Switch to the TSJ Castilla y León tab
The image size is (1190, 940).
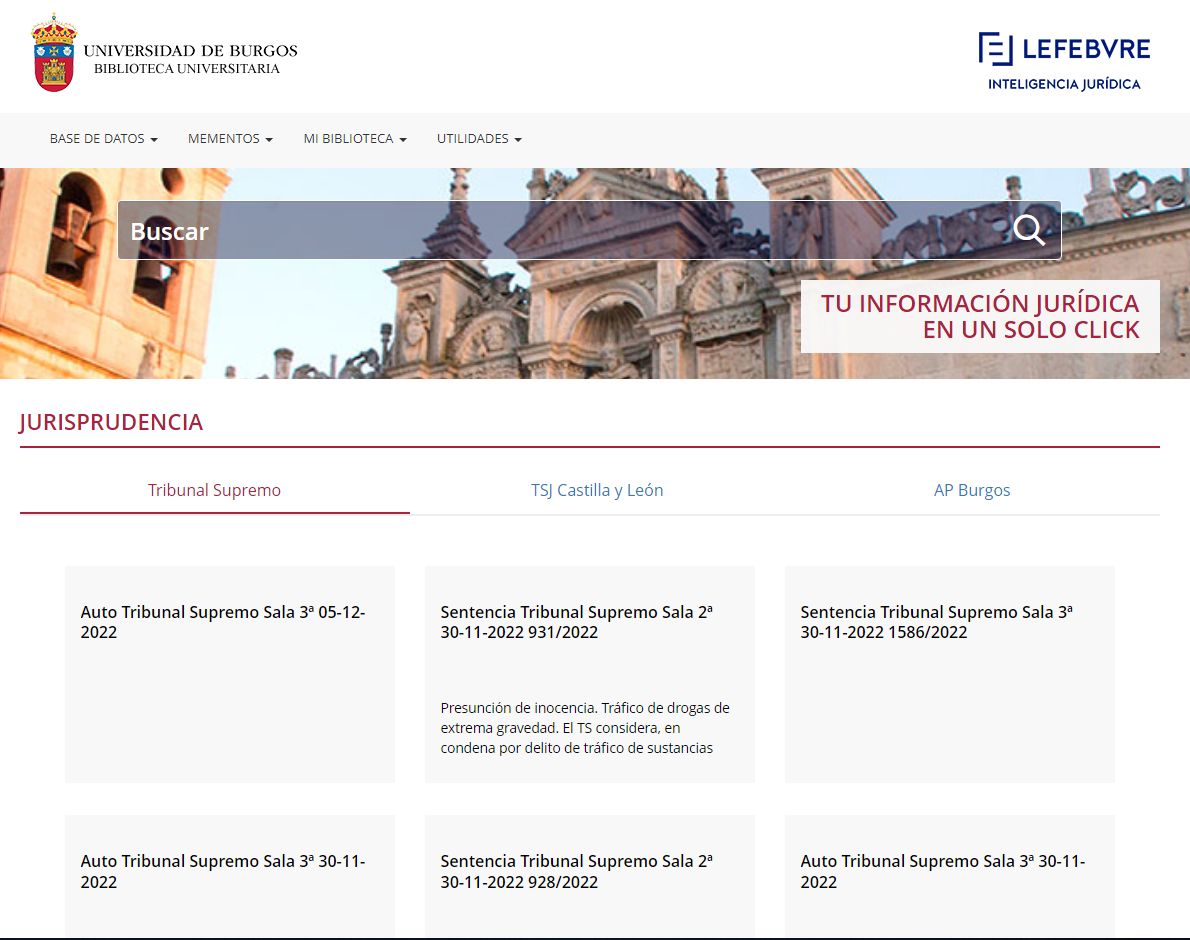[x=597, y=490]
